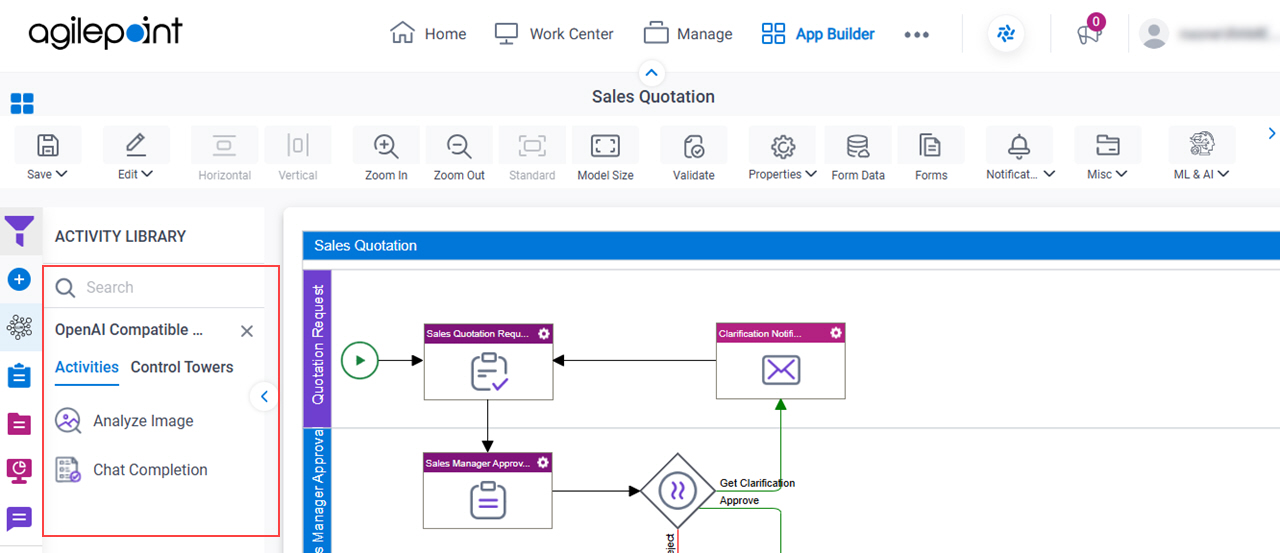Expand the Edit dropdown arrow
The image size is (1280, 553).
pos(148,174)
